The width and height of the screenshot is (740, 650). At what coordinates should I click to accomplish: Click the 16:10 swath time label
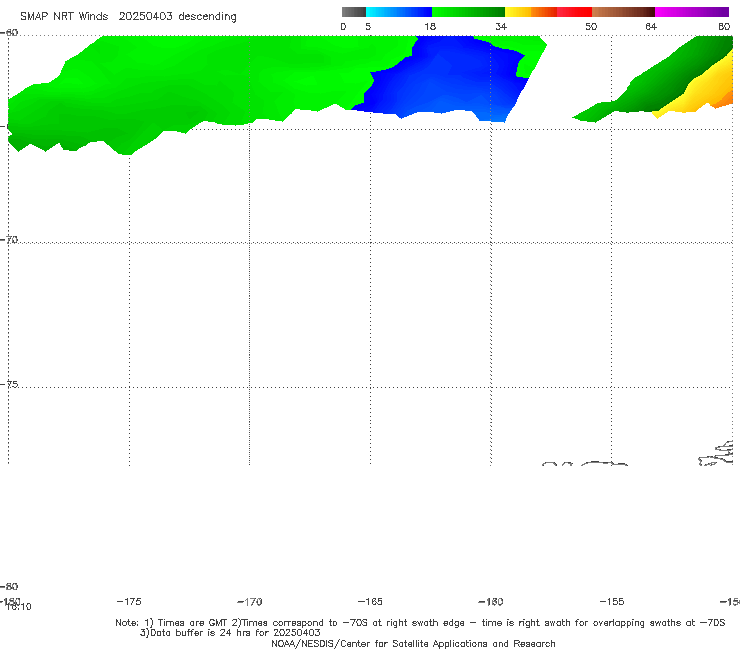[x=19, y=607]
